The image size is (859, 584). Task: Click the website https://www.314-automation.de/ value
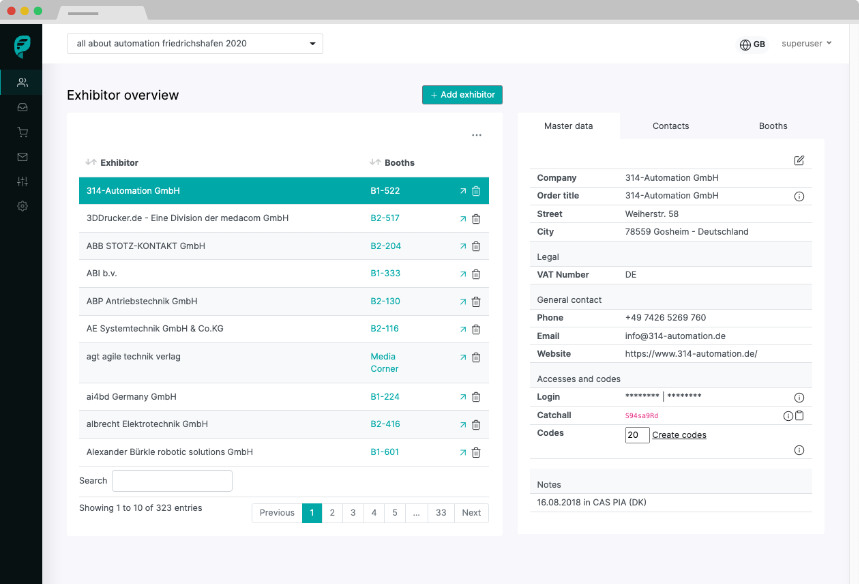691,354
